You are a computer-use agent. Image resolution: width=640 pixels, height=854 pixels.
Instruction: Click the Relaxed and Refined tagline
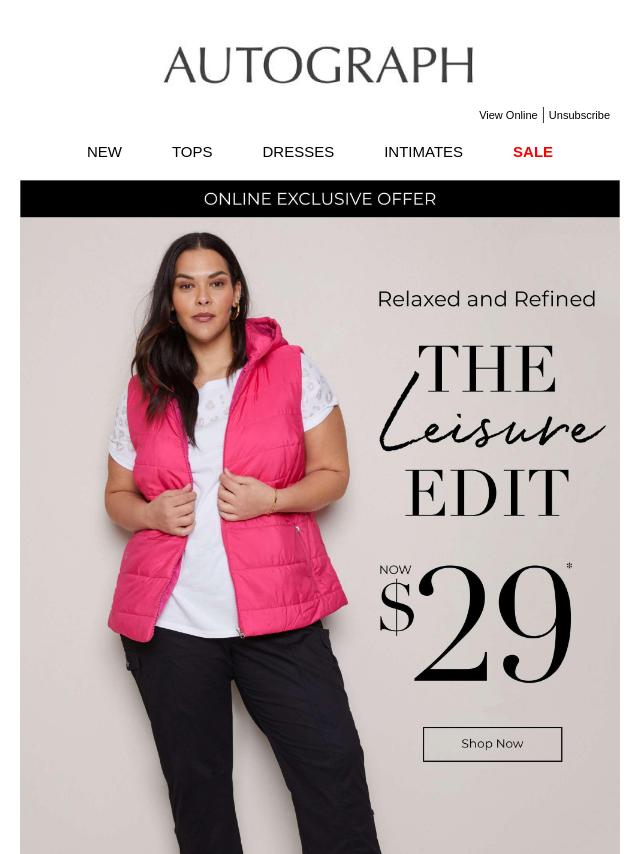pyautogui.click(x=486, y=299)
